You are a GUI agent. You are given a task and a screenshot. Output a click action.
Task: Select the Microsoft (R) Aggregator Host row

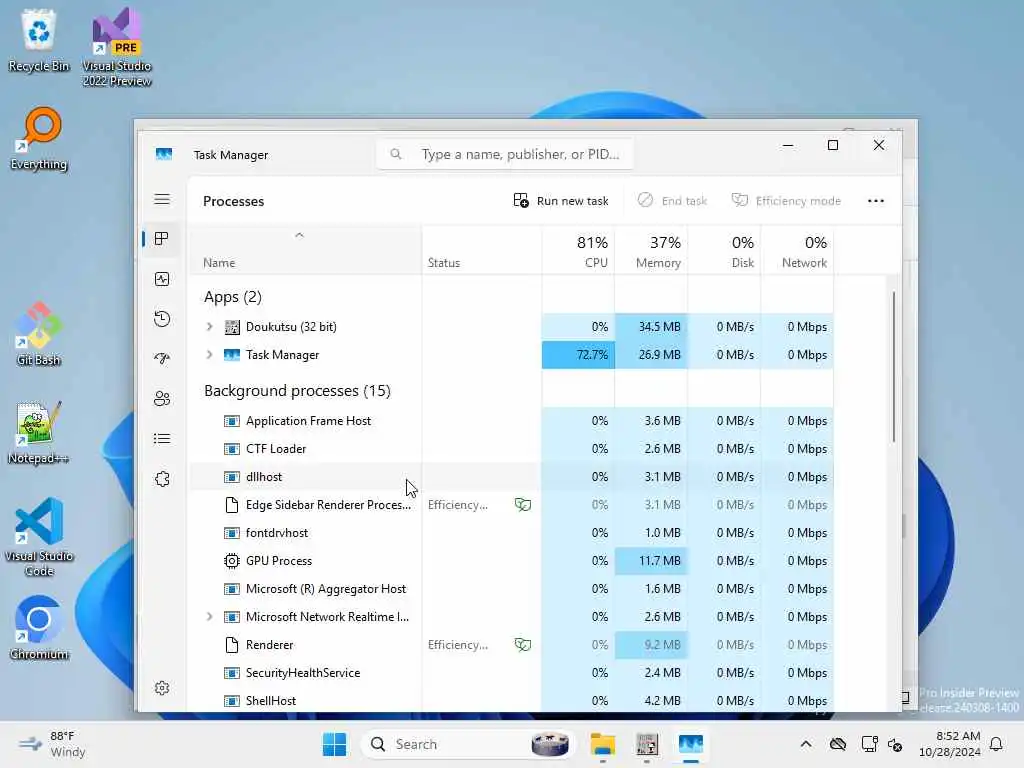tap(511, 588)
